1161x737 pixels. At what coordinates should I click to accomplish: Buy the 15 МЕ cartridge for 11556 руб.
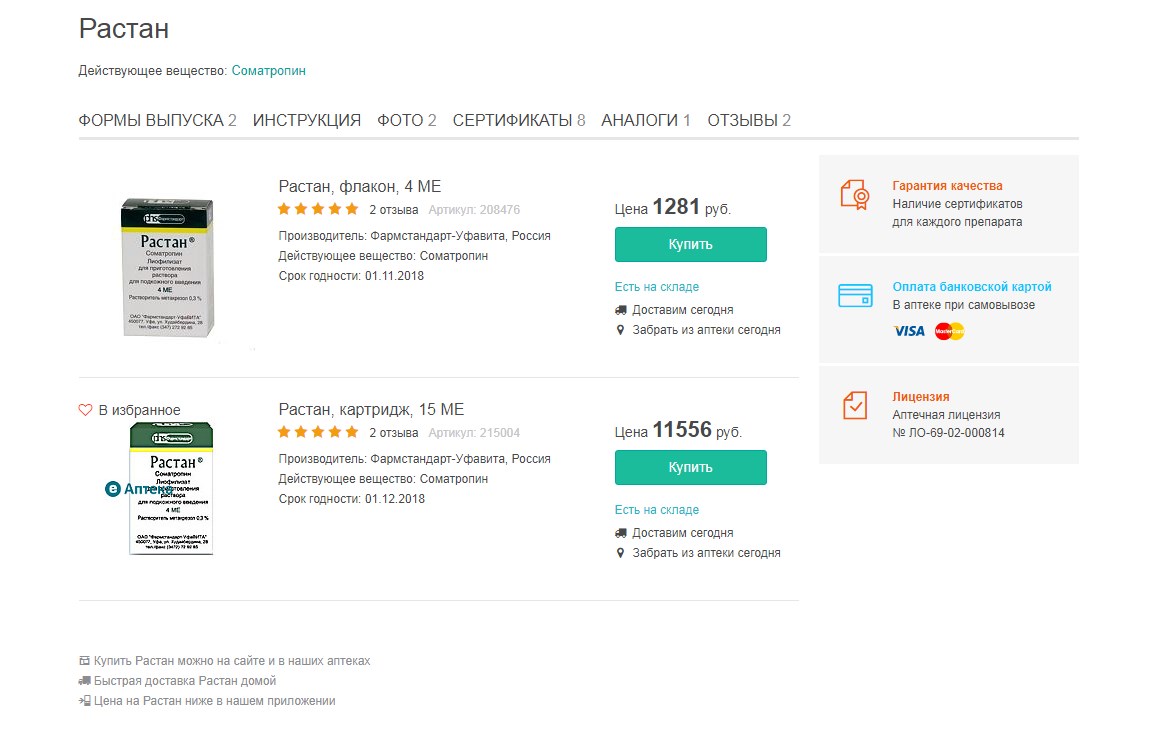click(x=690, y=467)
